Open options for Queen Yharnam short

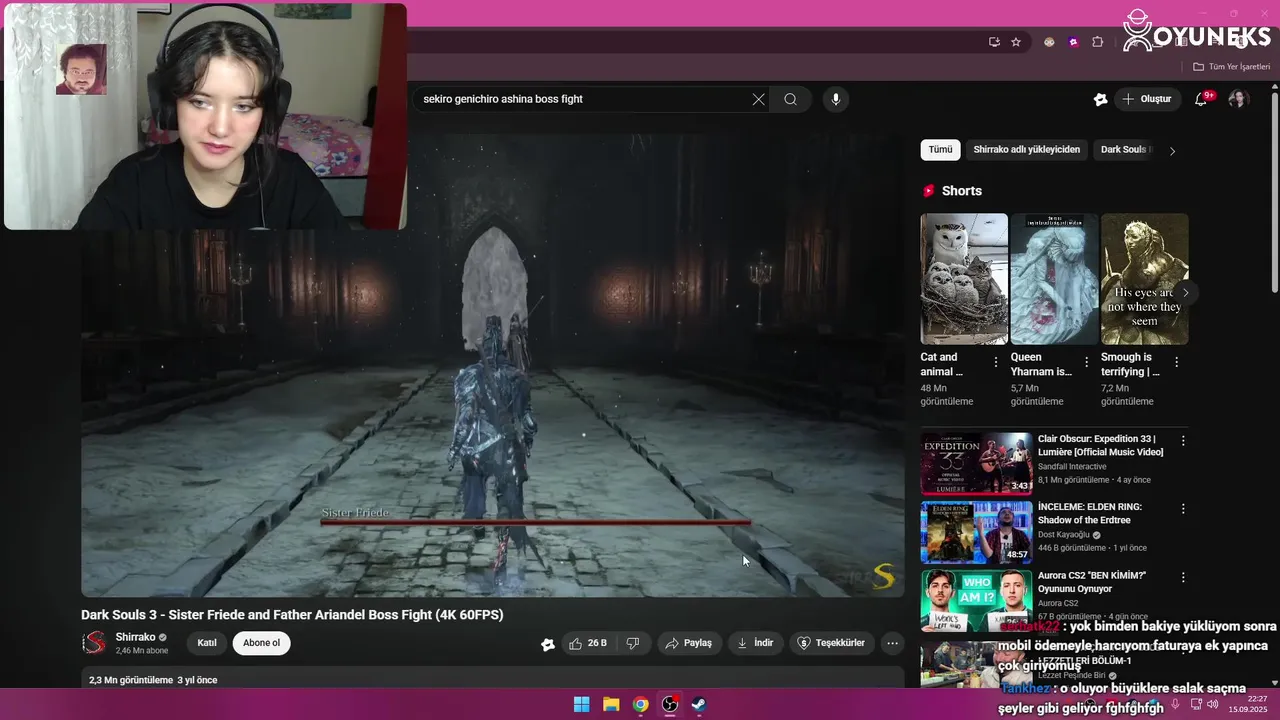1086,362
